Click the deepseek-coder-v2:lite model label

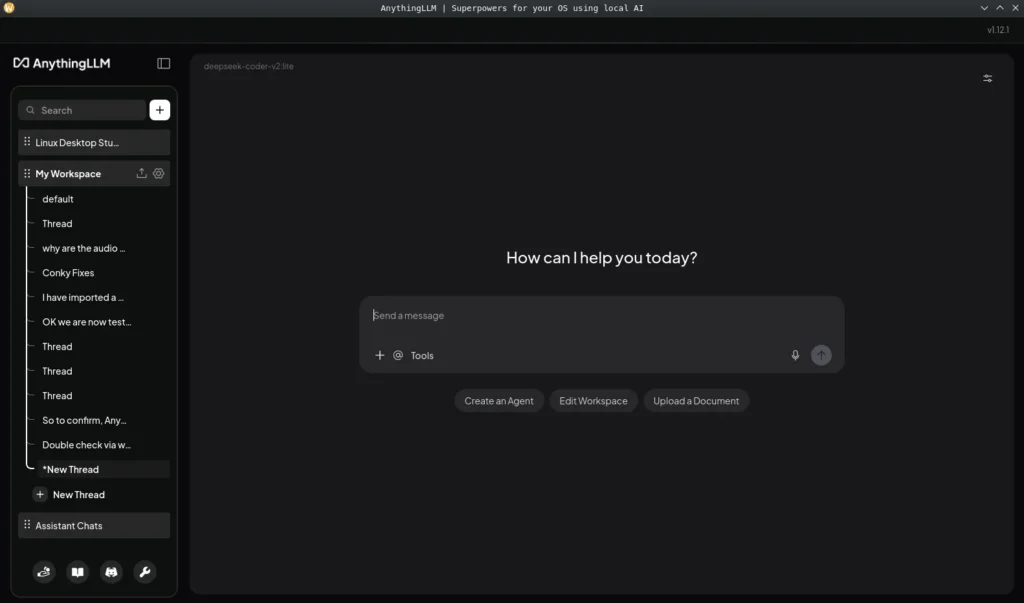[248, 66]
